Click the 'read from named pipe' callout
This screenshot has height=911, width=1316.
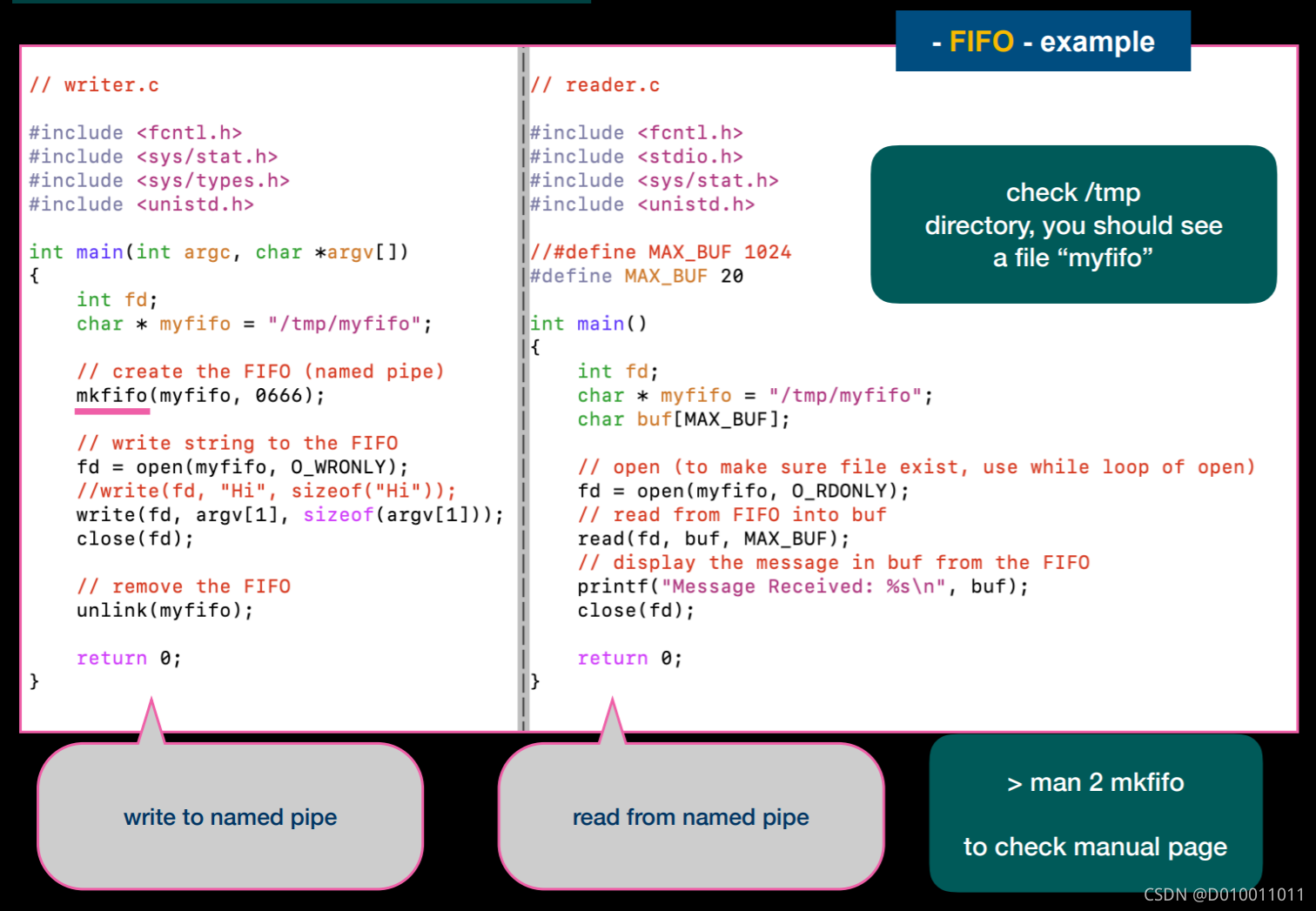(x=691, y=816)
